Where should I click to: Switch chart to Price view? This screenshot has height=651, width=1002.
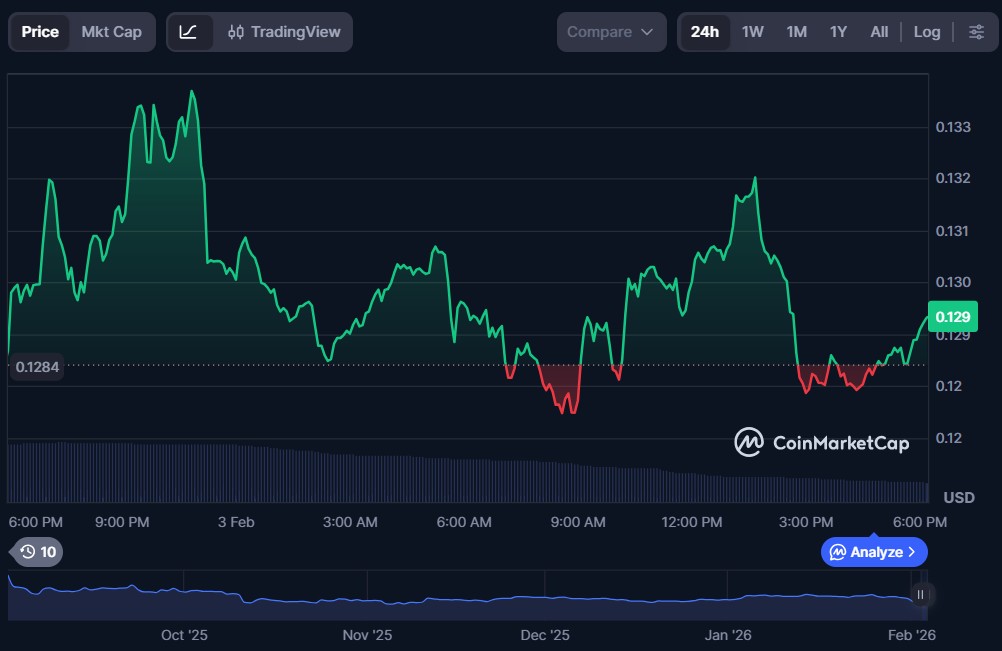(40, 32)
